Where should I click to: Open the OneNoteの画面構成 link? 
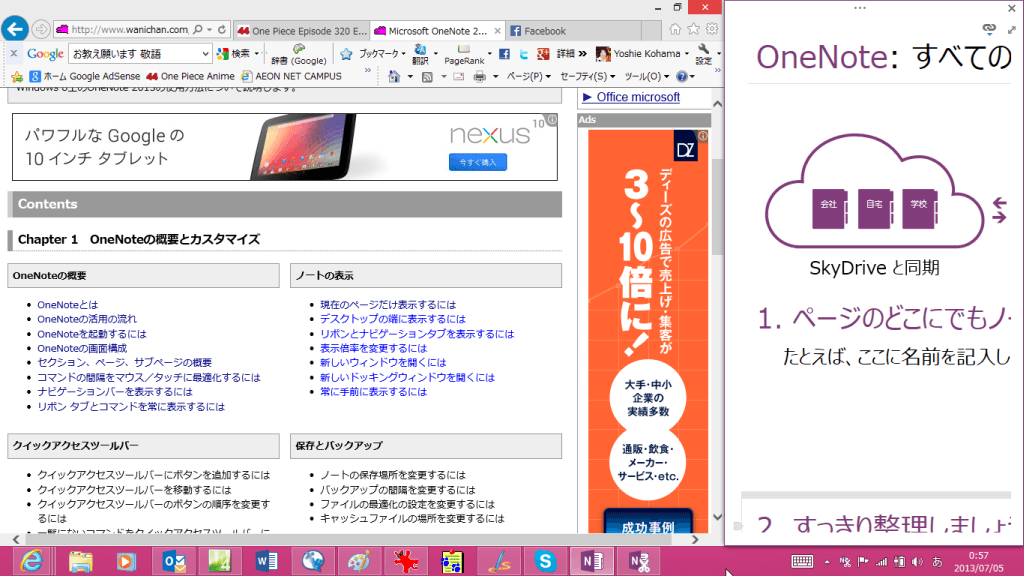[82, 349]
